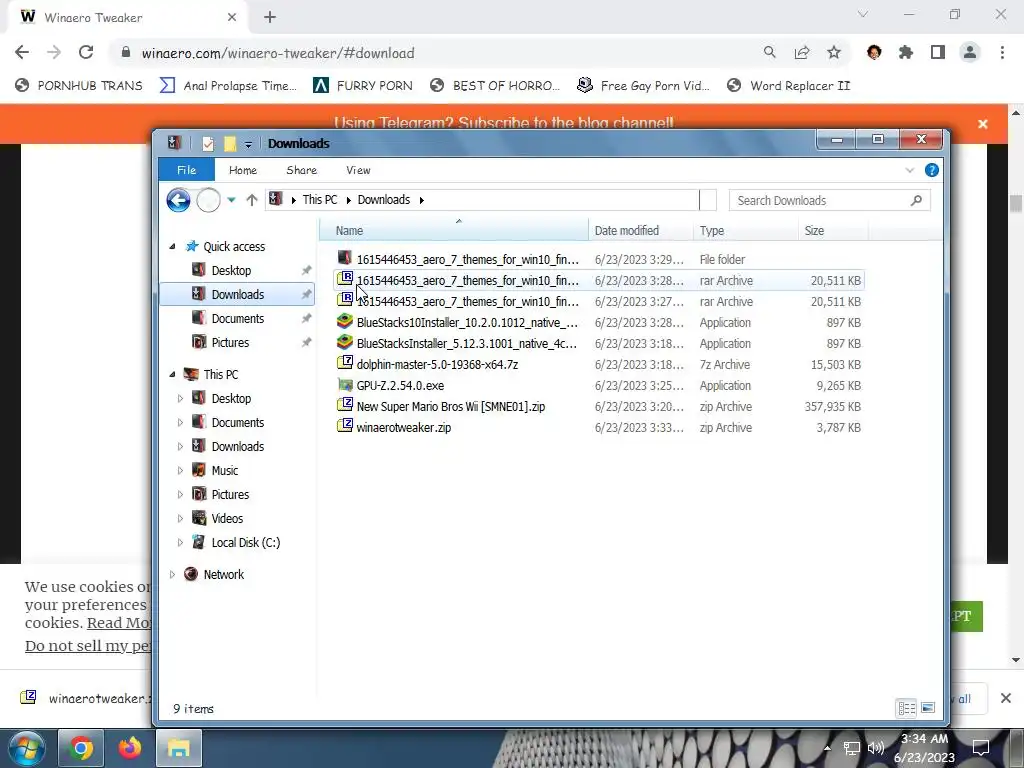Viewport: 1024px width, 768px height.
Task: Collapse the This PC tree node
Action: [172, 375]
